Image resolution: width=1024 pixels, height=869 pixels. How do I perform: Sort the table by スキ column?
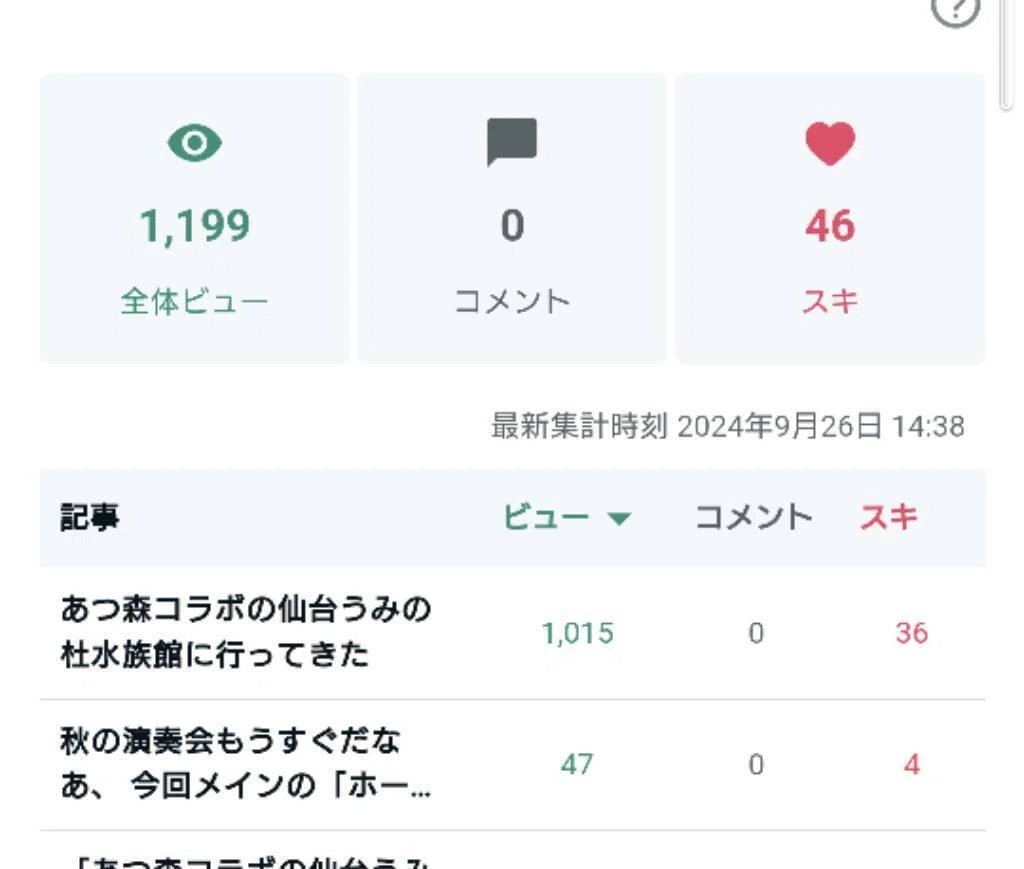point(889,517)
